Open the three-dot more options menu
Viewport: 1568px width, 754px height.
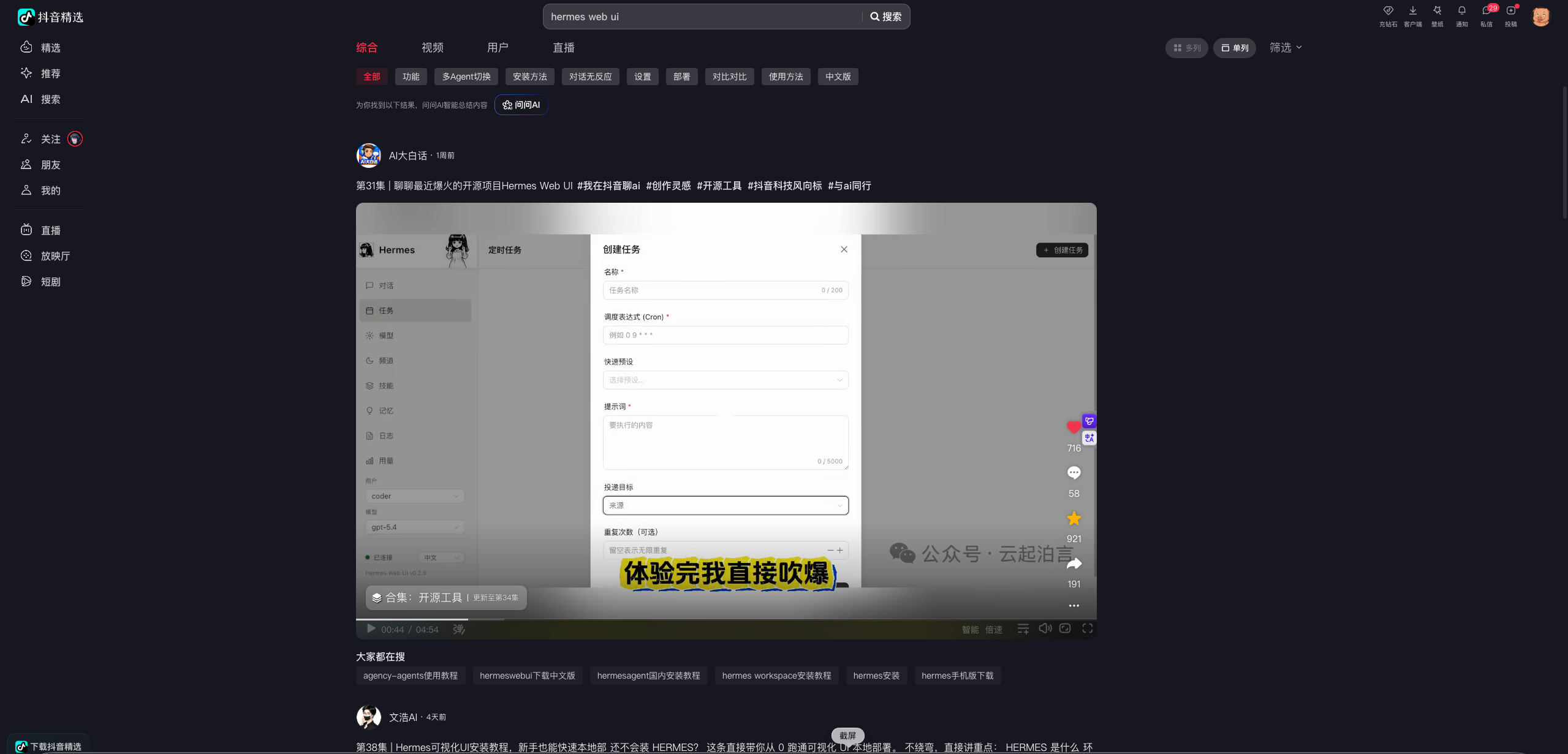click(x=1074, y=606)
